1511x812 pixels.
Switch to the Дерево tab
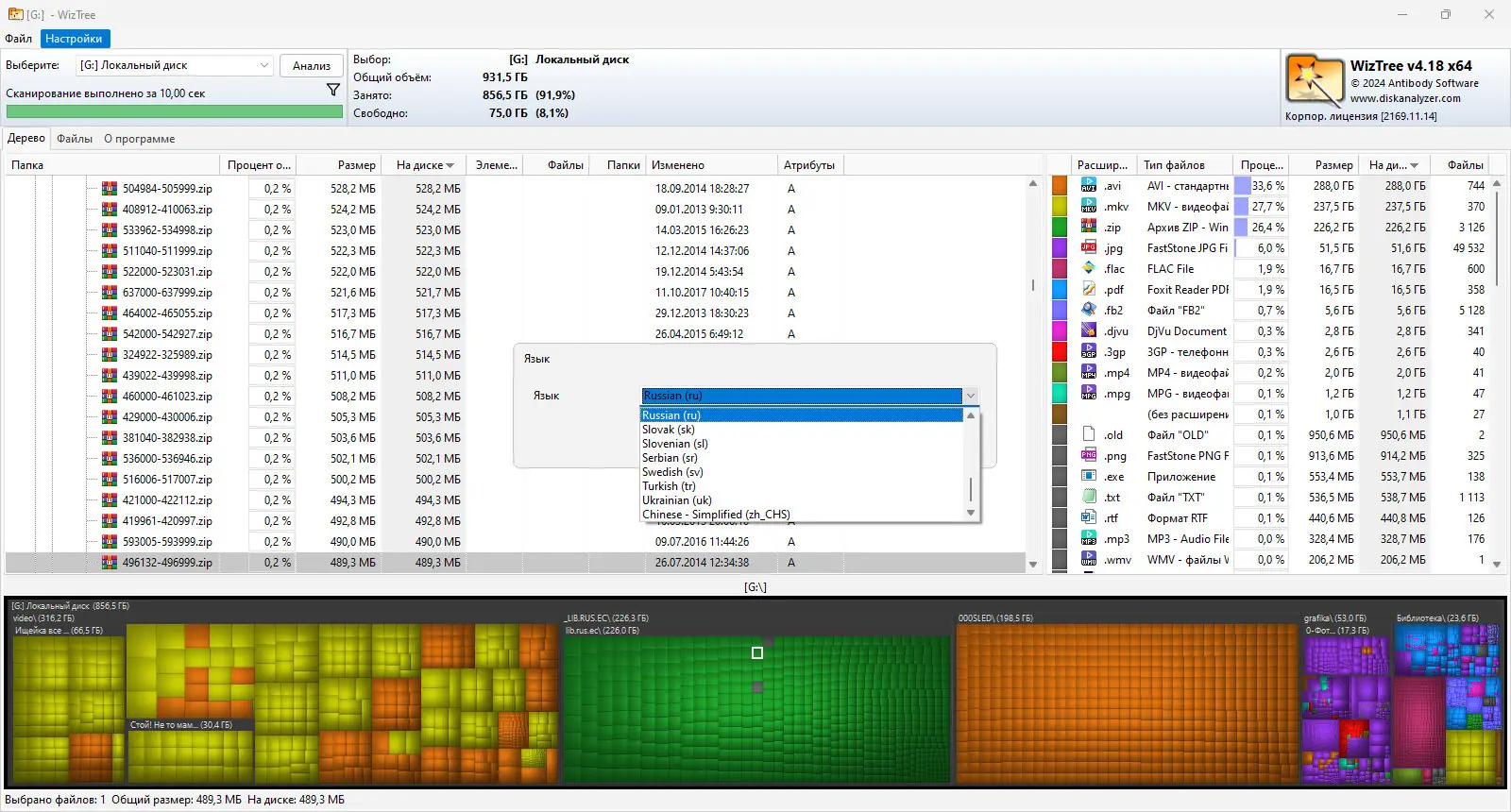pyautogui.click(x=26, y=138)
